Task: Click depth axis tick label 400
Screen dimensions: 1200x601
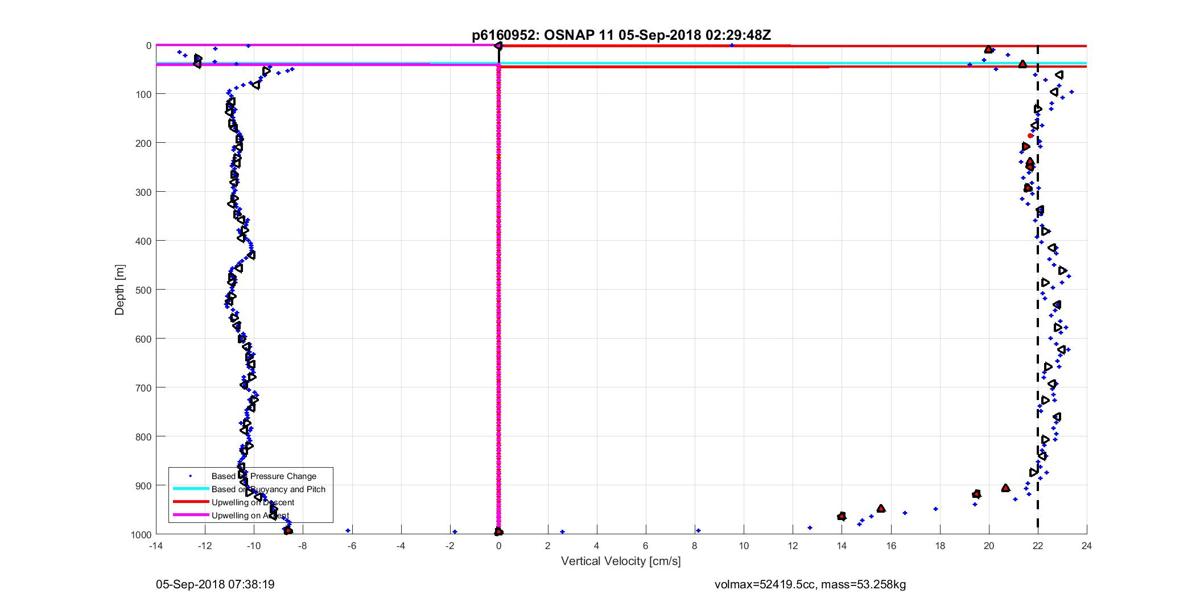Action: click(x=143, y=241)
